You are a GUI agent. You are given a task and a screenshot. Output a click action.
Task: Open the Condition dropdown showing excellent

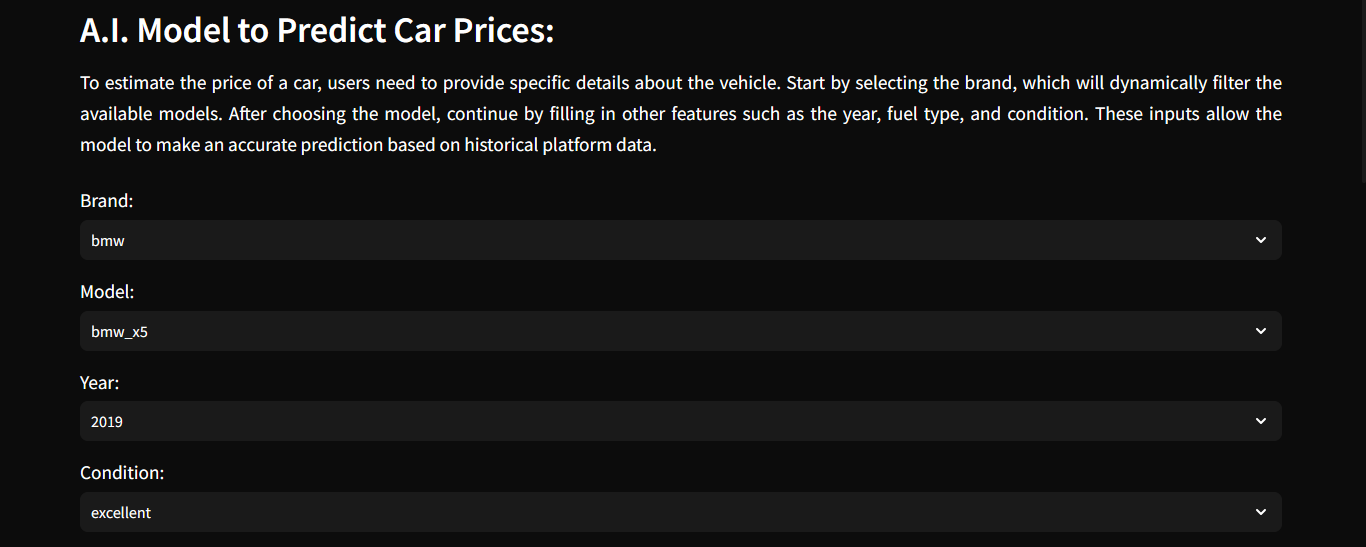tap(680, 512)
